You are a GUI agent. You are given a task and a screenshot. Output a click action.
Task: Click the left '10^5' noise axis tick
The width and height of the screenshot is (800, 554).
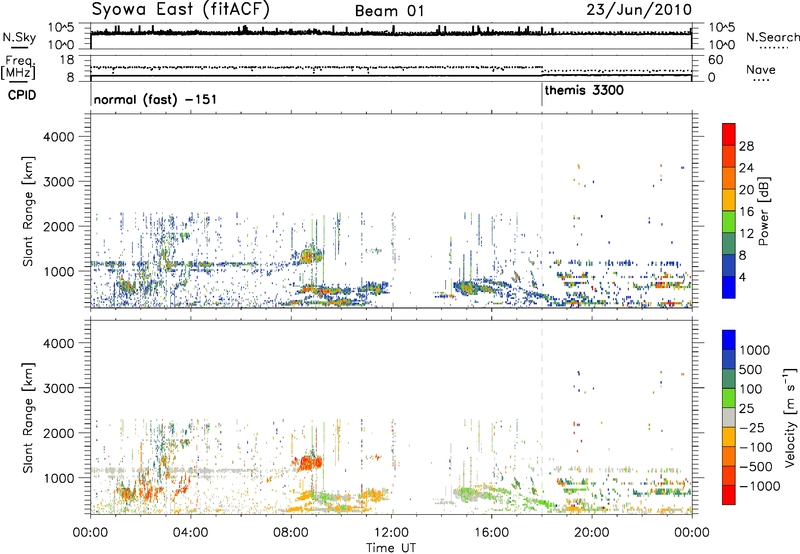point(61,28)
